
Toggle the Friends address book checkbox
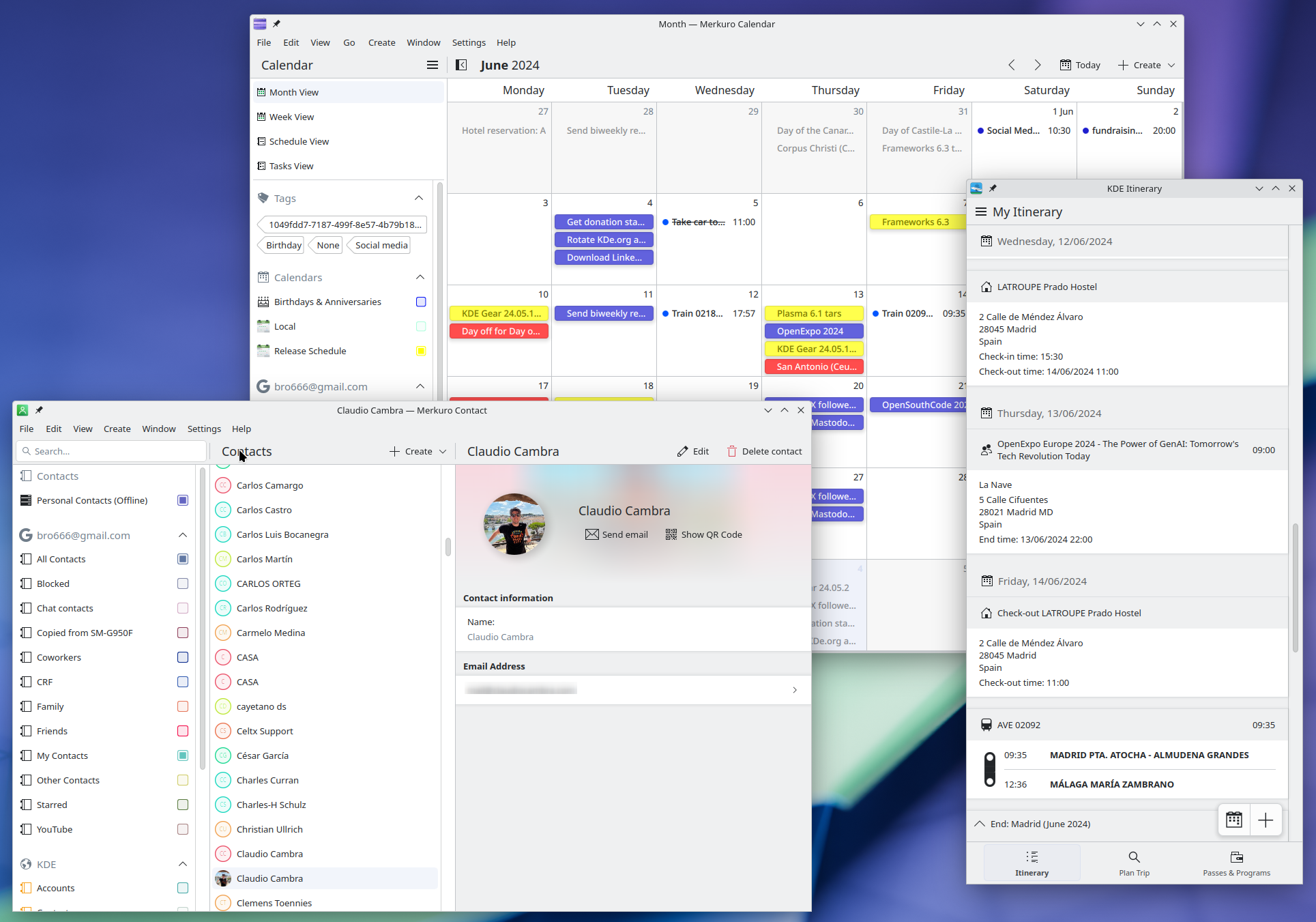point(183,731)
